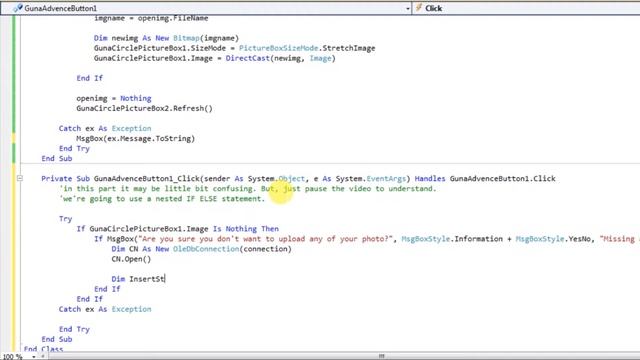This screenshot has width=640, height=360.
Task: Click 'OleDbConnection(connection)' text
Action: (x=232, y=249)
